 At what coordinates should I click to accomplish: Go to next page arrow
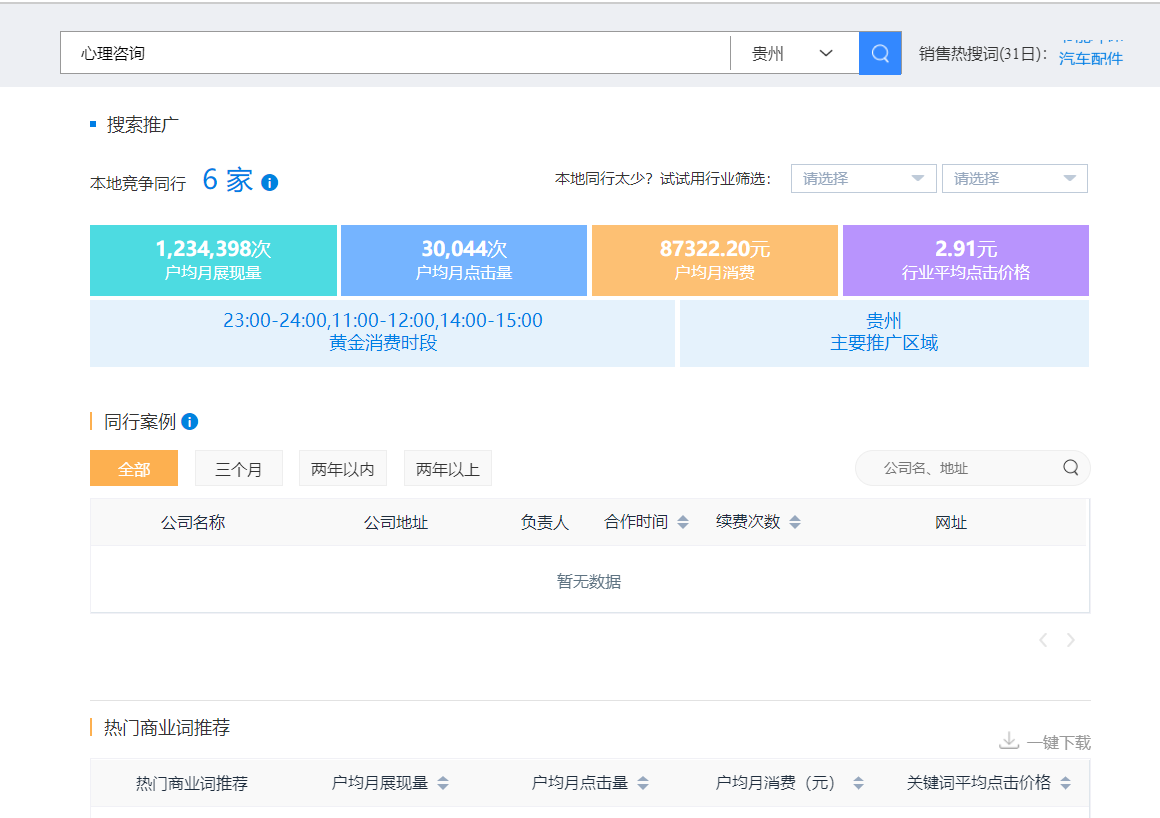[x=1071, y=640]
